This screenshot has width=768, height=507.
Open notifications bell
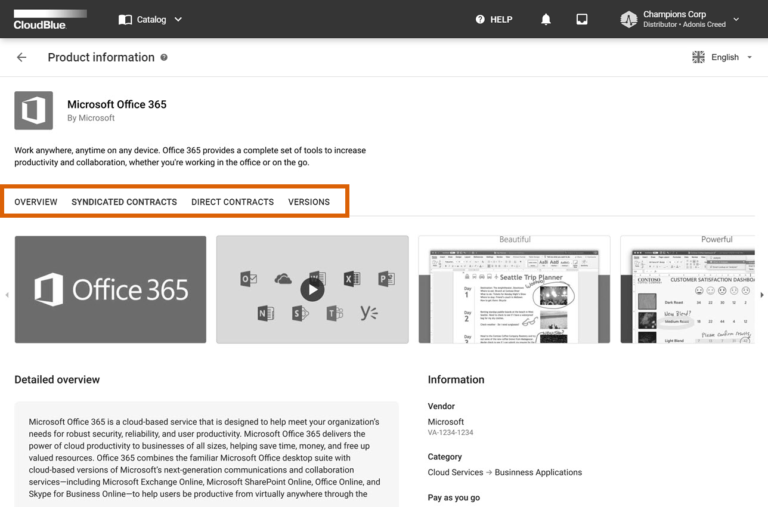pos(546,19)
